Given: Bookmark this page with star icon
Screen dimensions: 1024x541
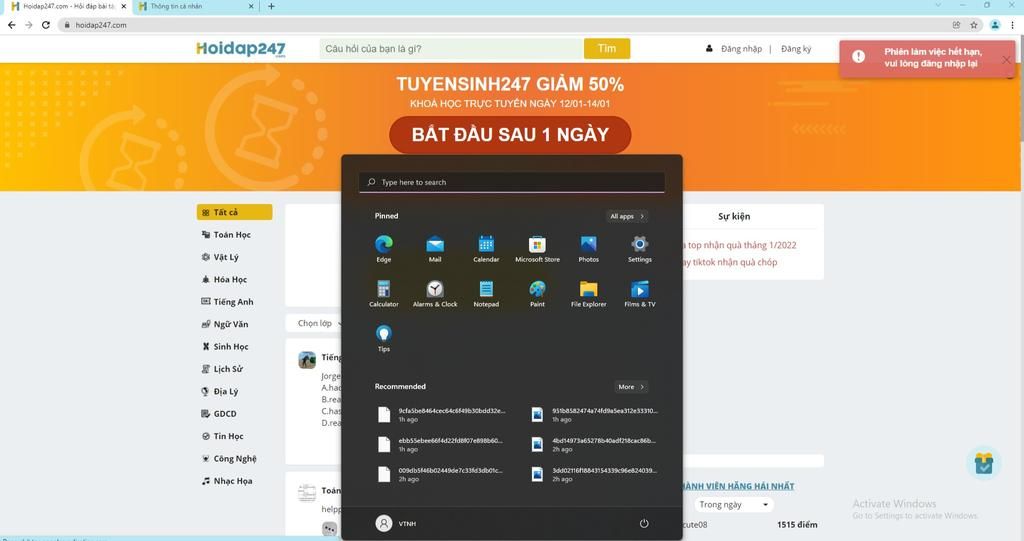Looking at the screenshot, I should 974,25.
